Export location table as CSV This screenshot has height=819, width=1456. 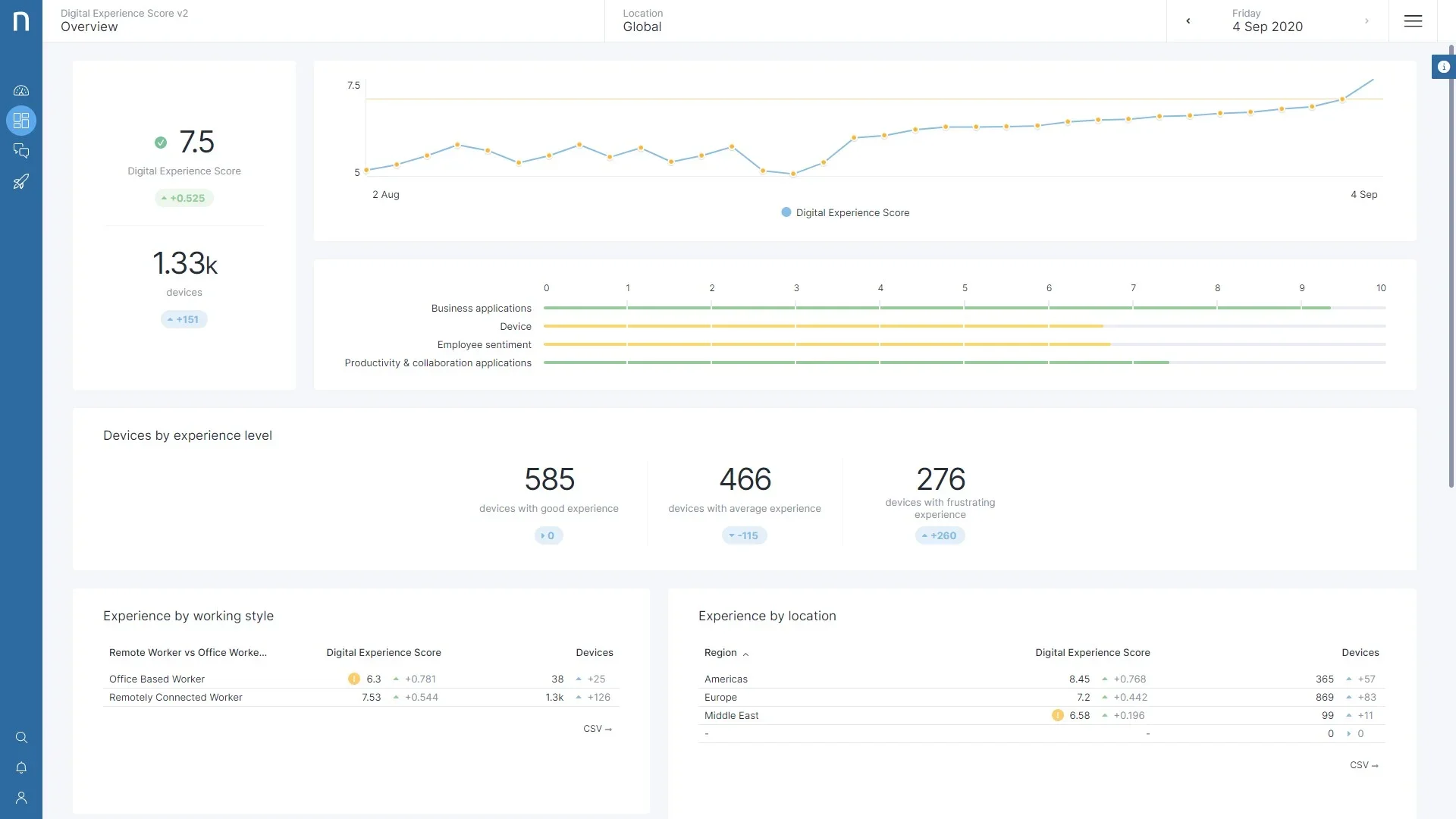(1363, 765)
